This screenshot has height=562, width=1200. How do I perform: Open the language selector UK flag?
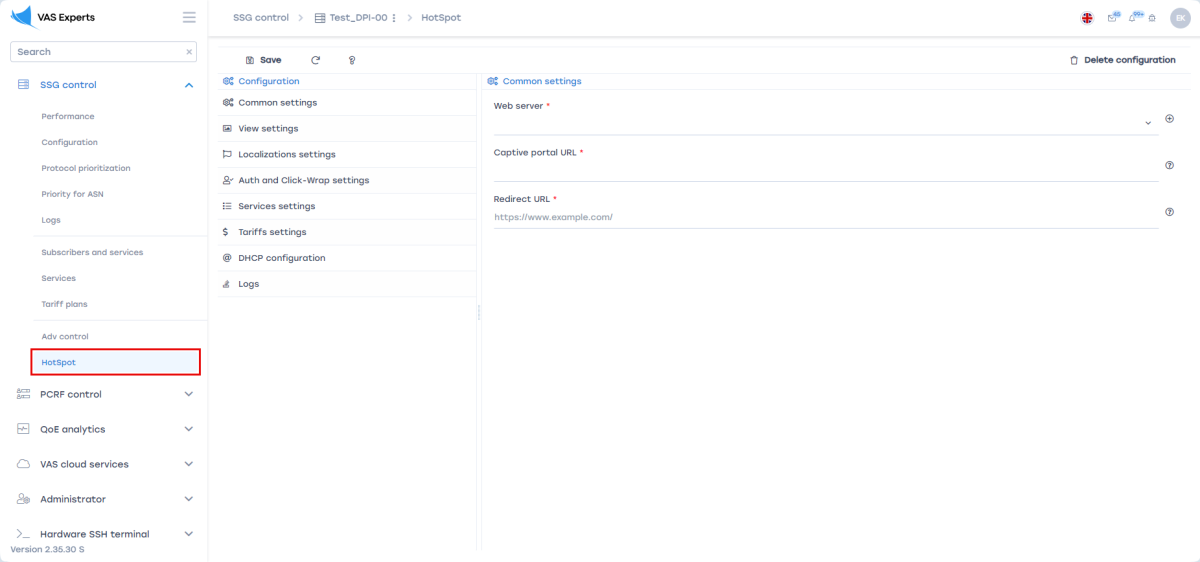(1087, 18)
